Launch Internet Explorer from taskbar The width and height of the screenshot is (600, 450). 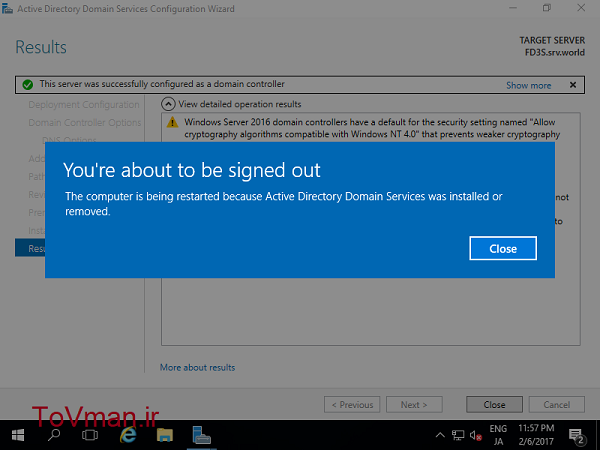(x=128, y=435)
